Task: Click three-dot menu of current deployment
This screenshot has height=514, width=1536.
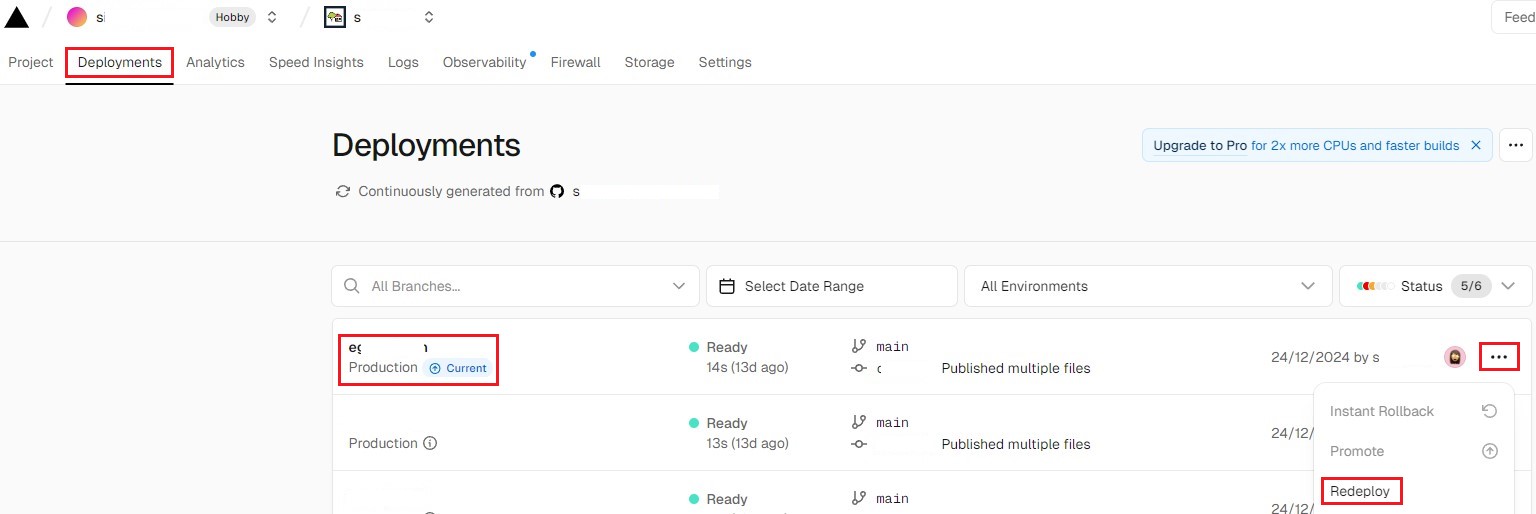Action: (x=1498, y=357)
